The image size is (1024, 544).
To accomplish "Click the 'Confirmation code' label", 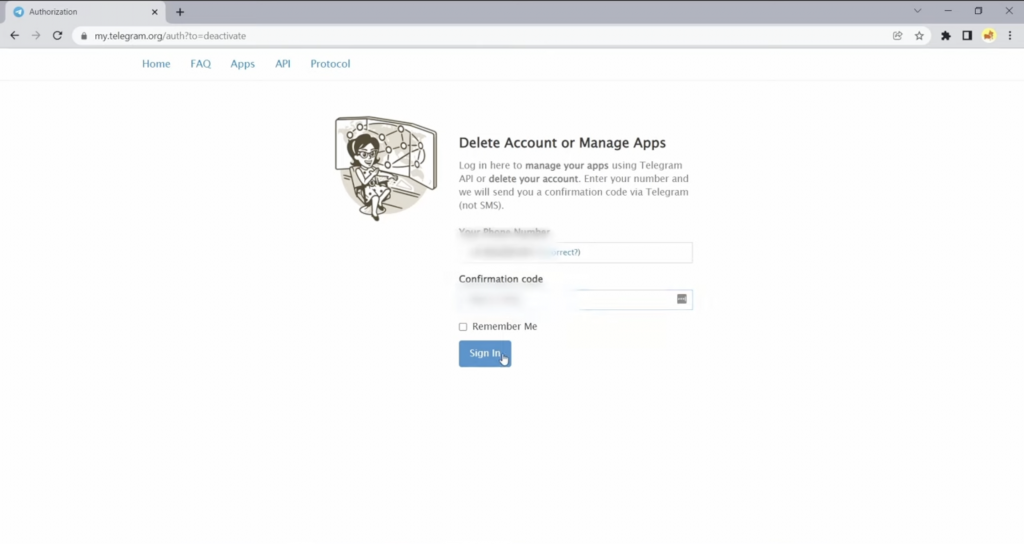I will coord(500,279).
